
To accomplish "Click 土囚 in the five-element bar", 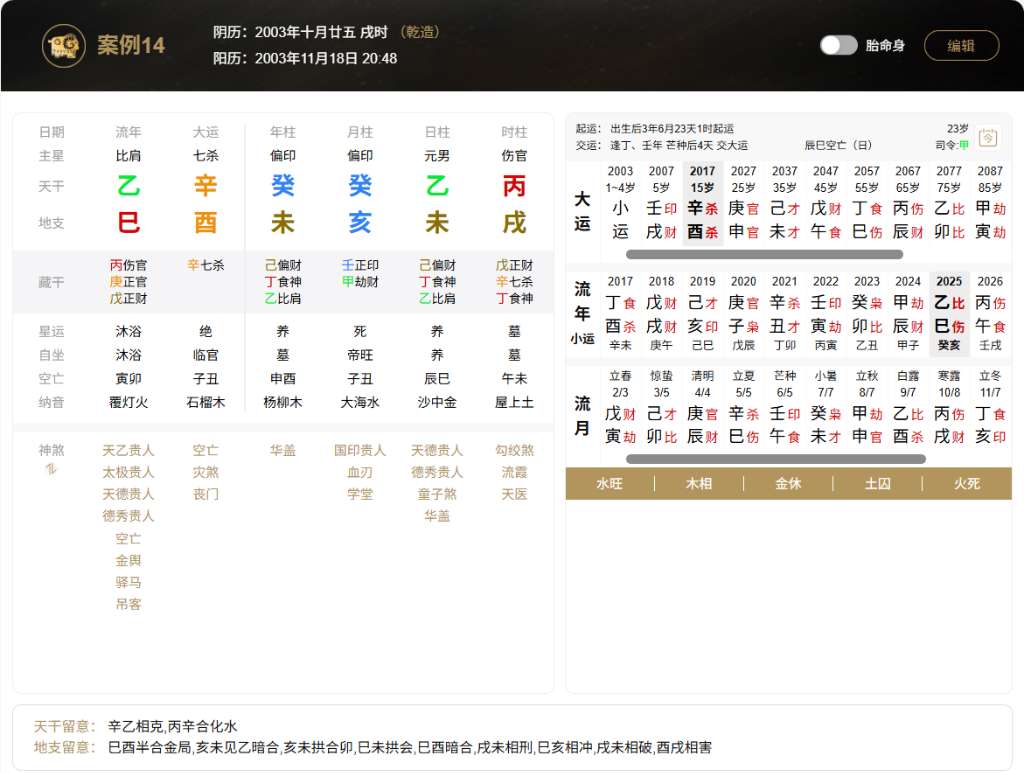I will [x=878, y=484].
